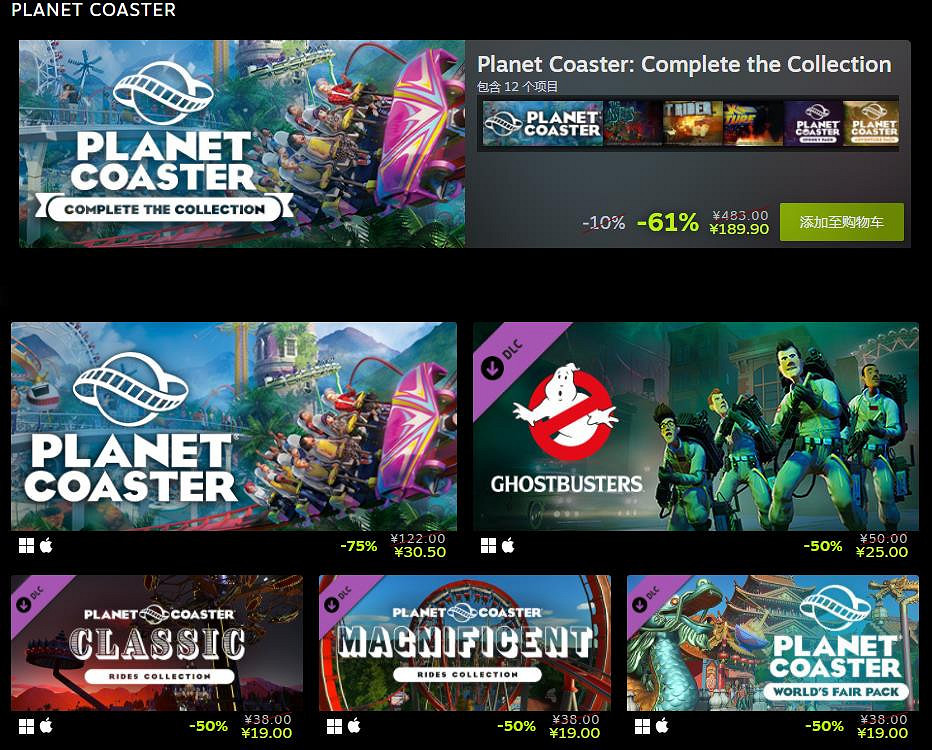Select the Adventure Pack bundle thumbnail

pos(871,124)
